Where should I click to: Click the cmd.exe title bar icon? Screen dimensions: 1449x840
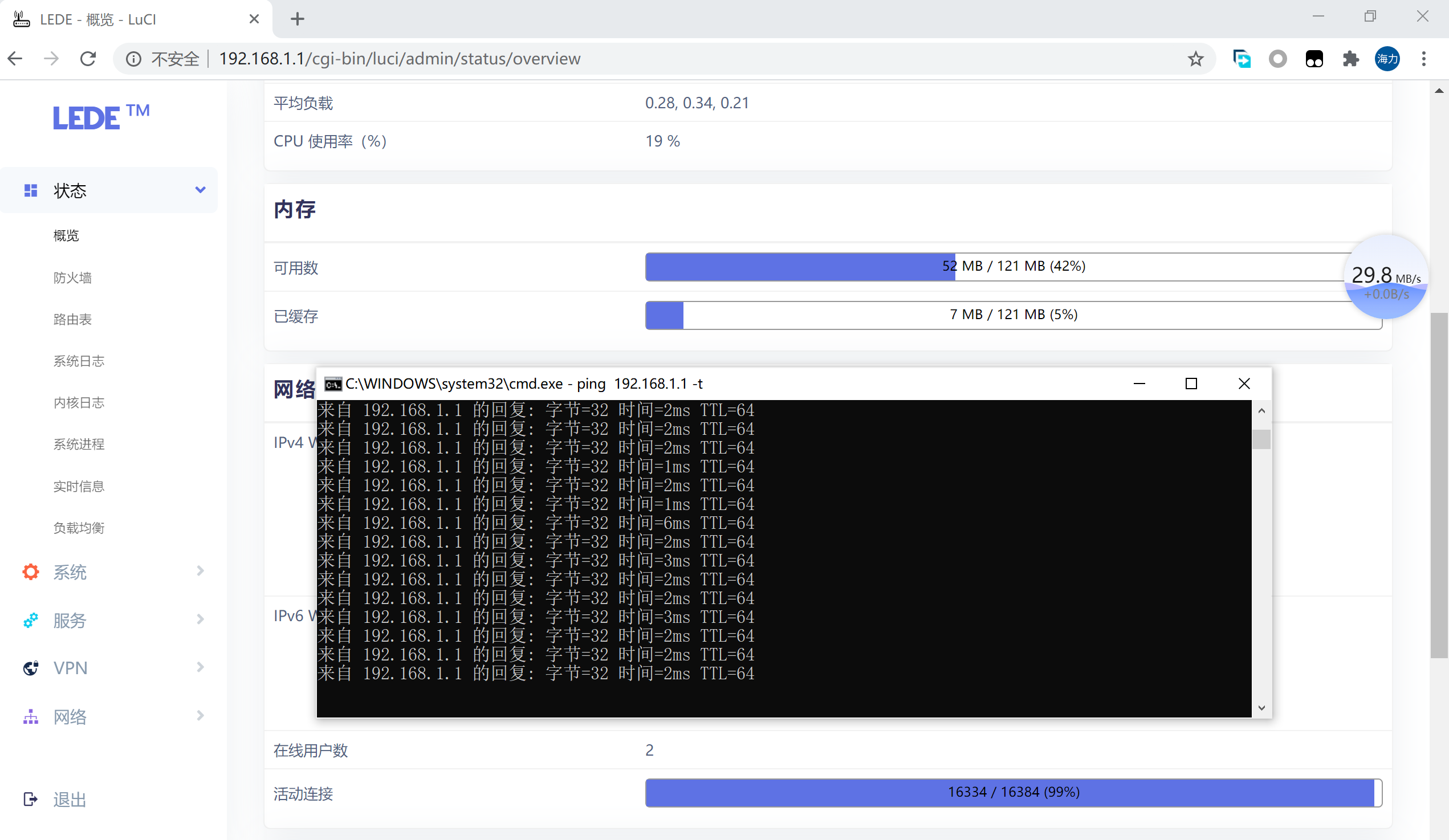(x=333, y=384)
